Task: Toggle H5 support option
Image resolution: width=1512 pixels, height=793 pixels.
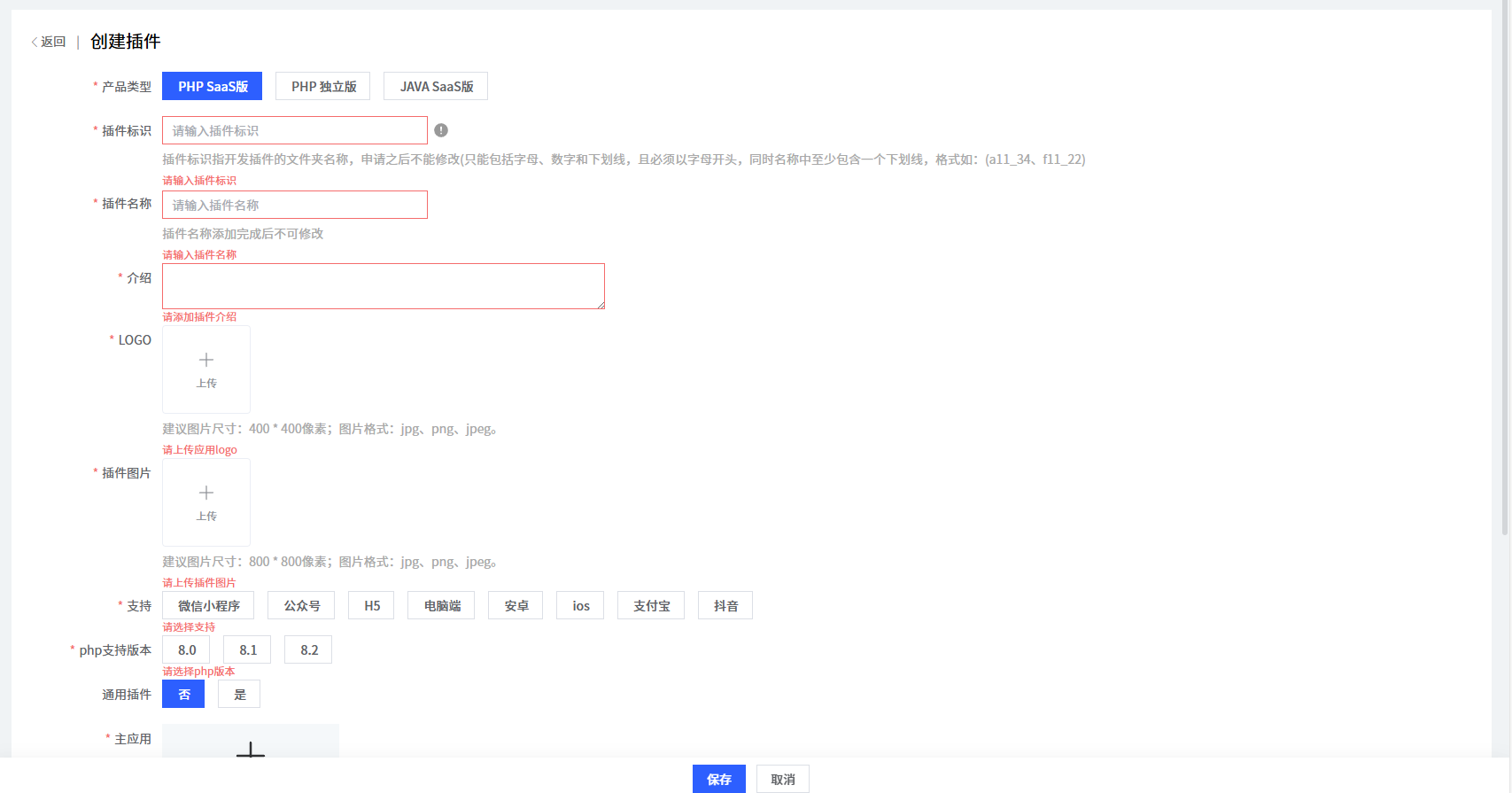Action: tap(372, 605)
